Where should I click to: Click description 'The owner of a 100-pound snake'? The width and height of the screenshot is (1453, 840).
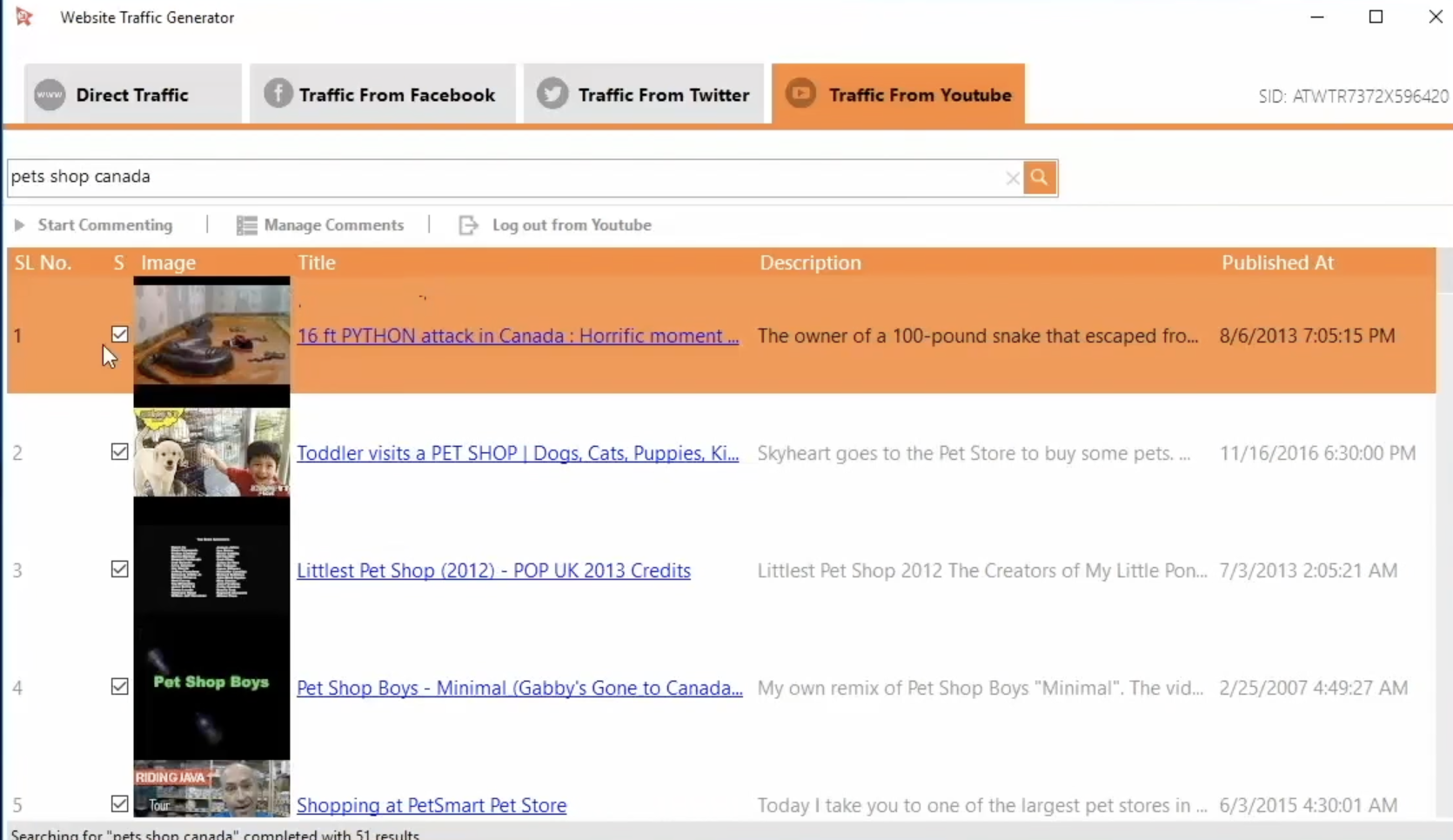pos(978,336)
